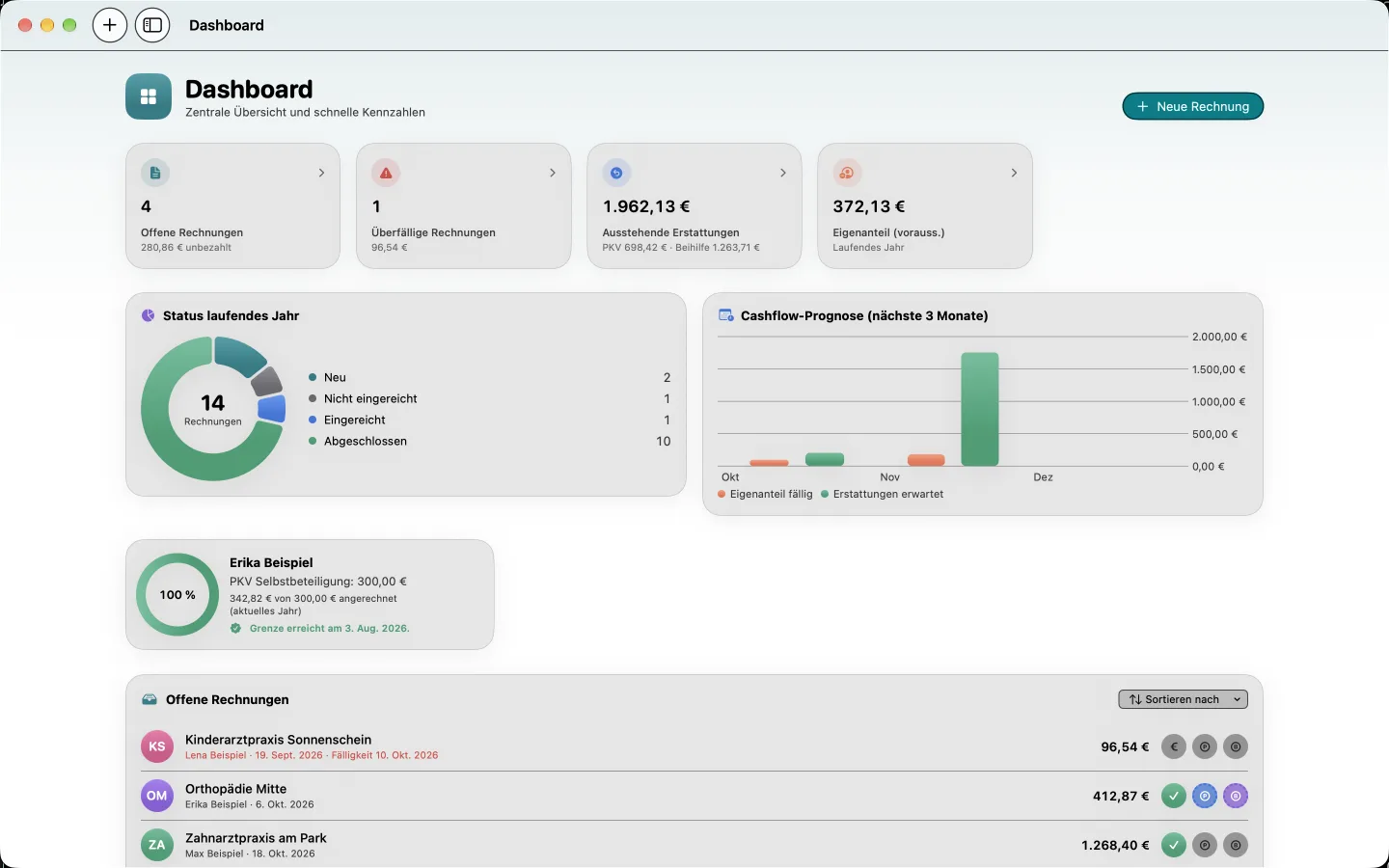The height and width of the screenshot is (868, 1389).
Task: Select the Neu legend entry
Action: tap(489, 377)
